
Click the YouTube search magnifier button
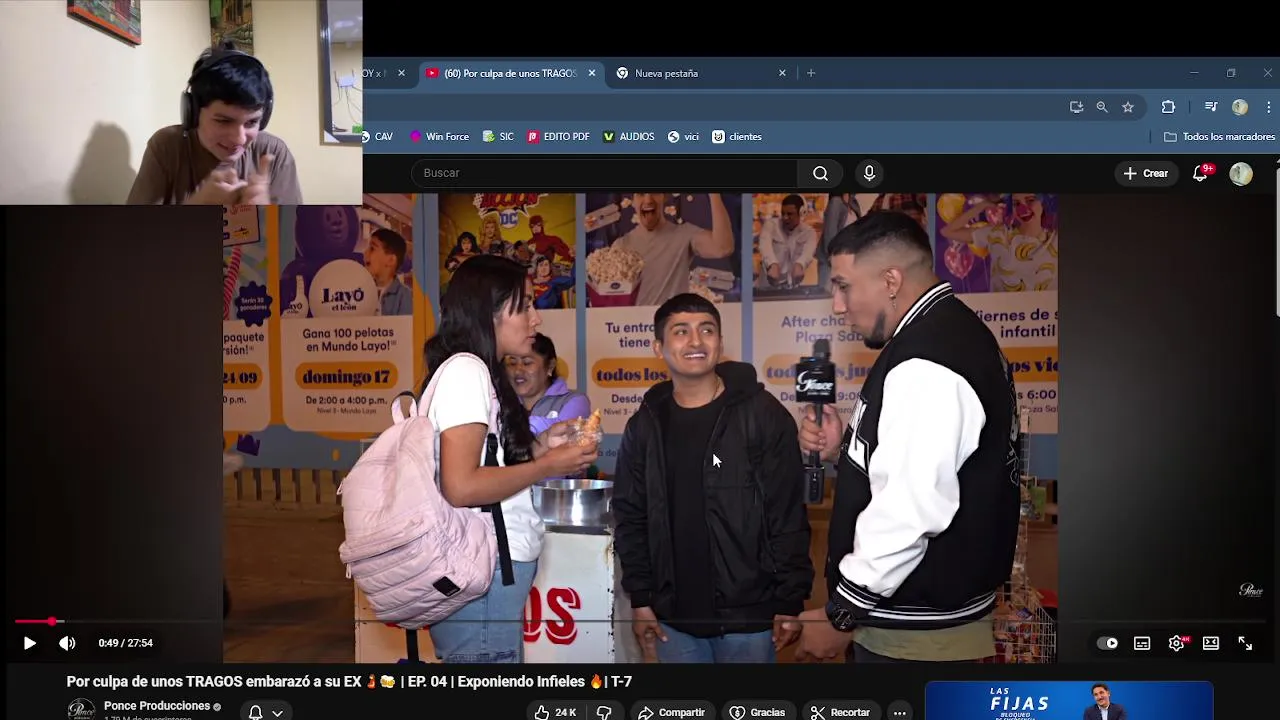[820, 173]
